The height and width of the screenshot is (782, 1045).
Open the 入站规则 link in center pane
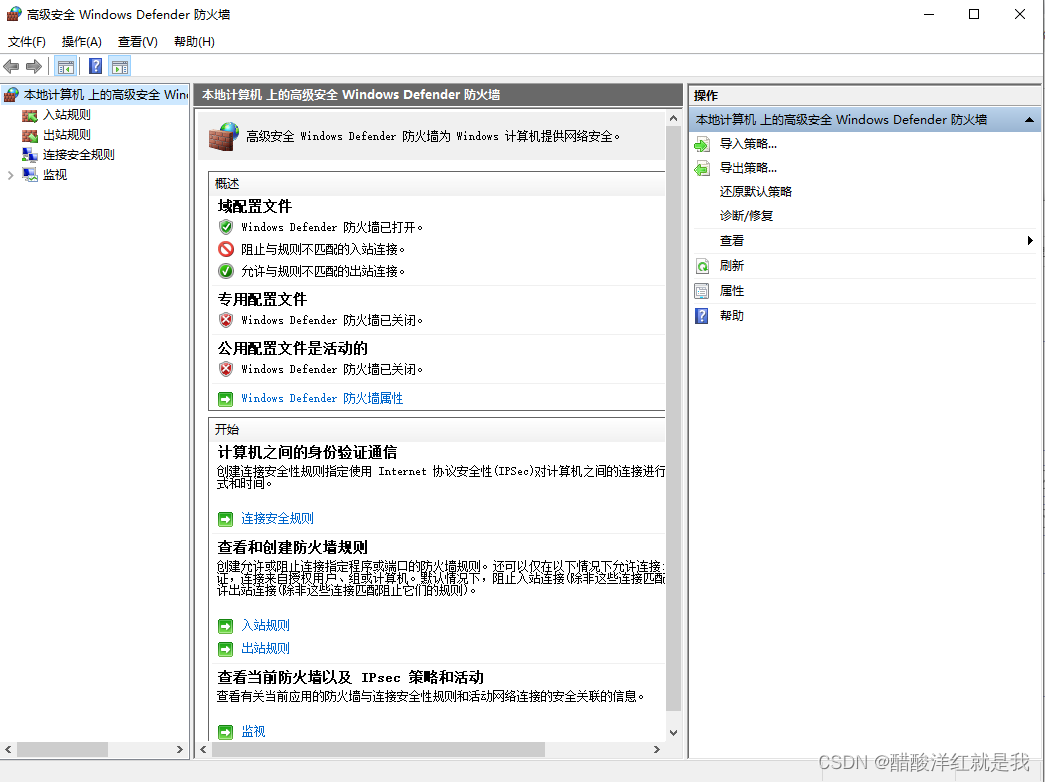coord(265,625)
